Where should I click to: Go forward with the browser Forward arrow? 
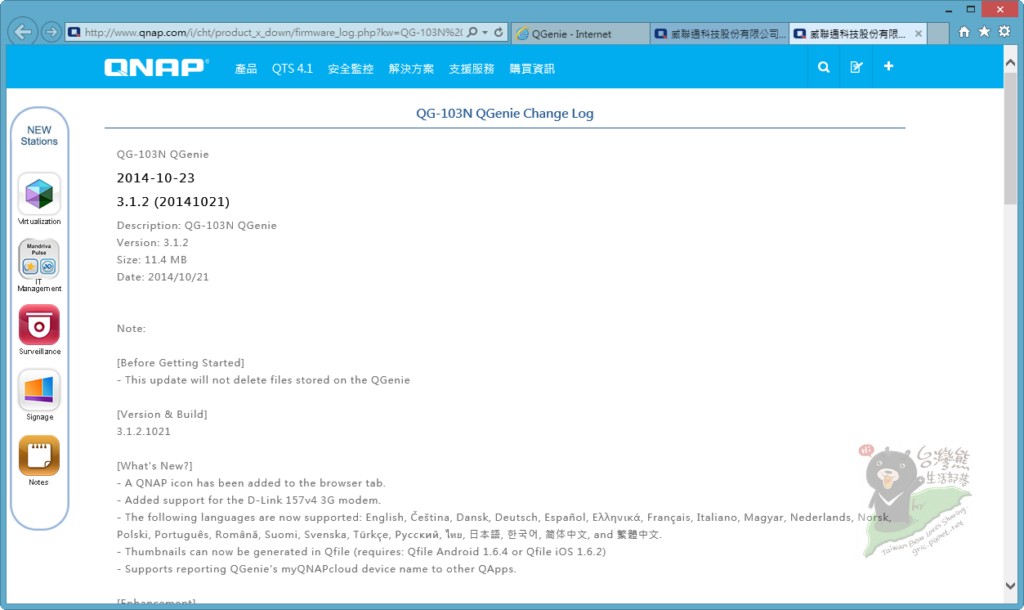click(x=51, y=32)
